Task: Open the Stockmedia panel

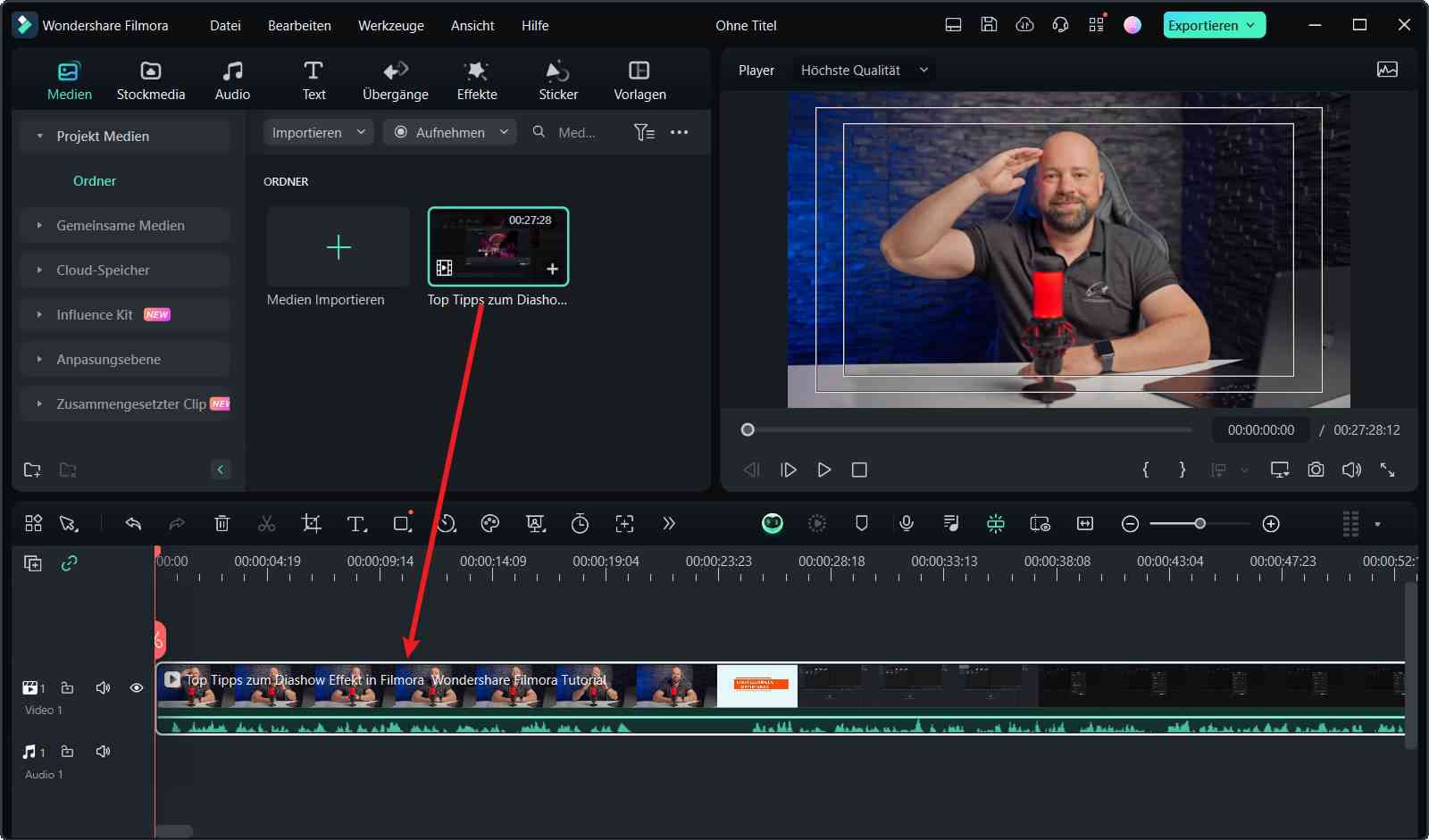Action: tap(151, 80)
